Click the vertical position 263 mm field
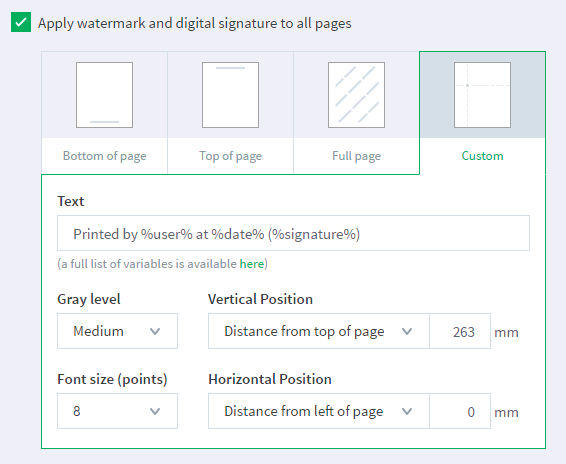 [460, 331]
